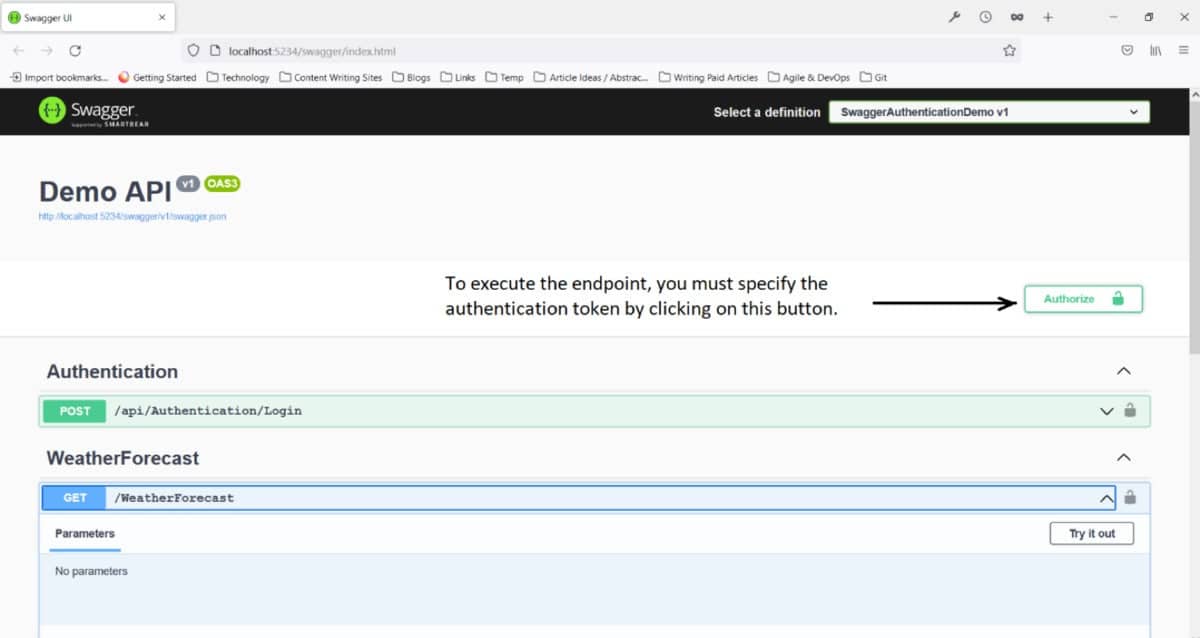This screenshot has width=1200, height=638.
Task: Click the URL address bar
Action: click(600, 50)
